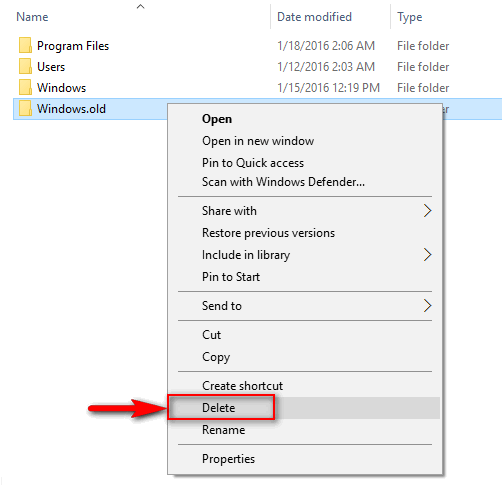
Task: Click the Windows.old folder icon
Action: tap(25, 108)
